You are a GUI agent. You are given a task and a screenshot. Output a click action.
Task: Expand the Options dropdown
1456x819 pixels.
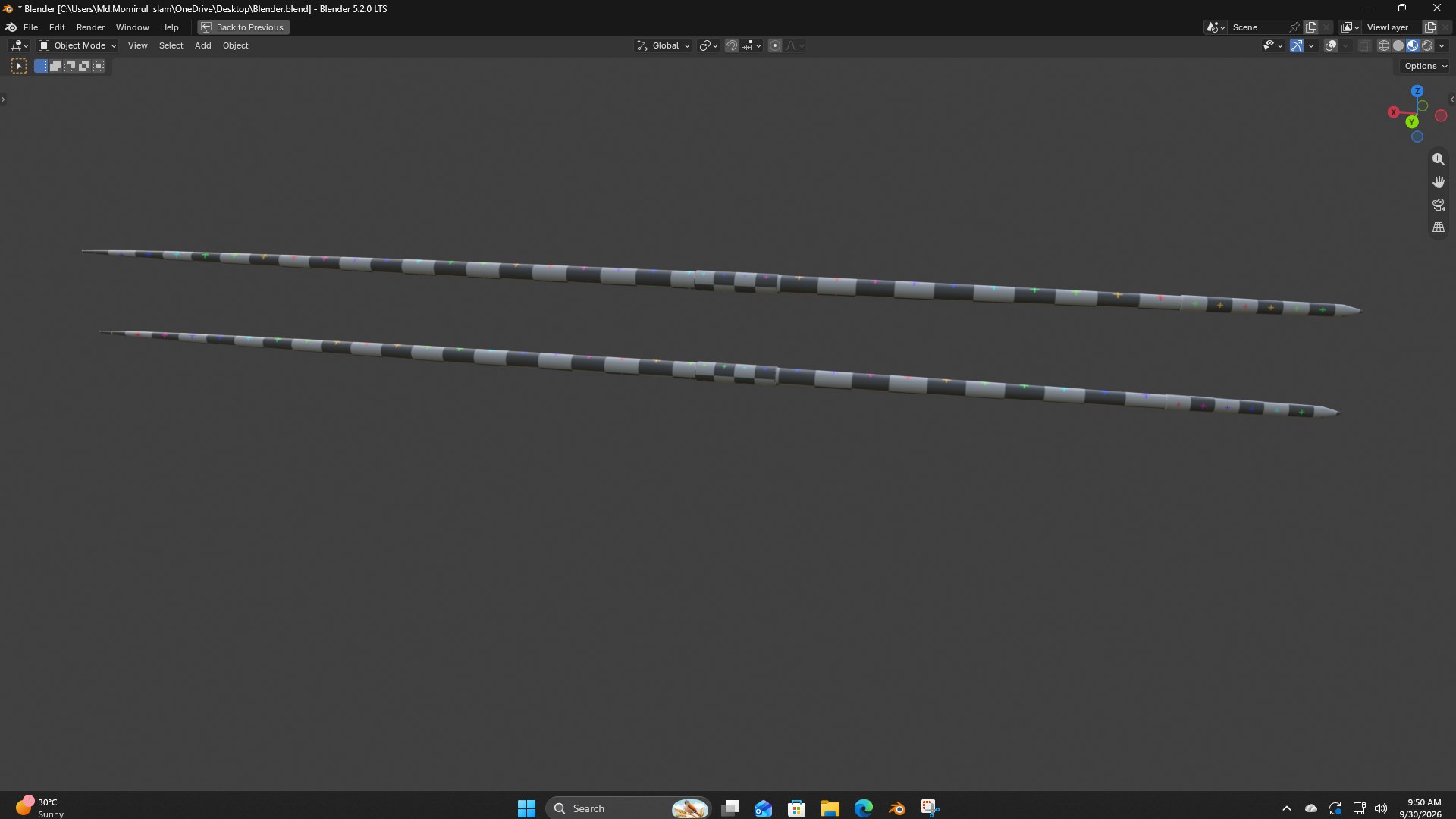[x=1425, y=66]
